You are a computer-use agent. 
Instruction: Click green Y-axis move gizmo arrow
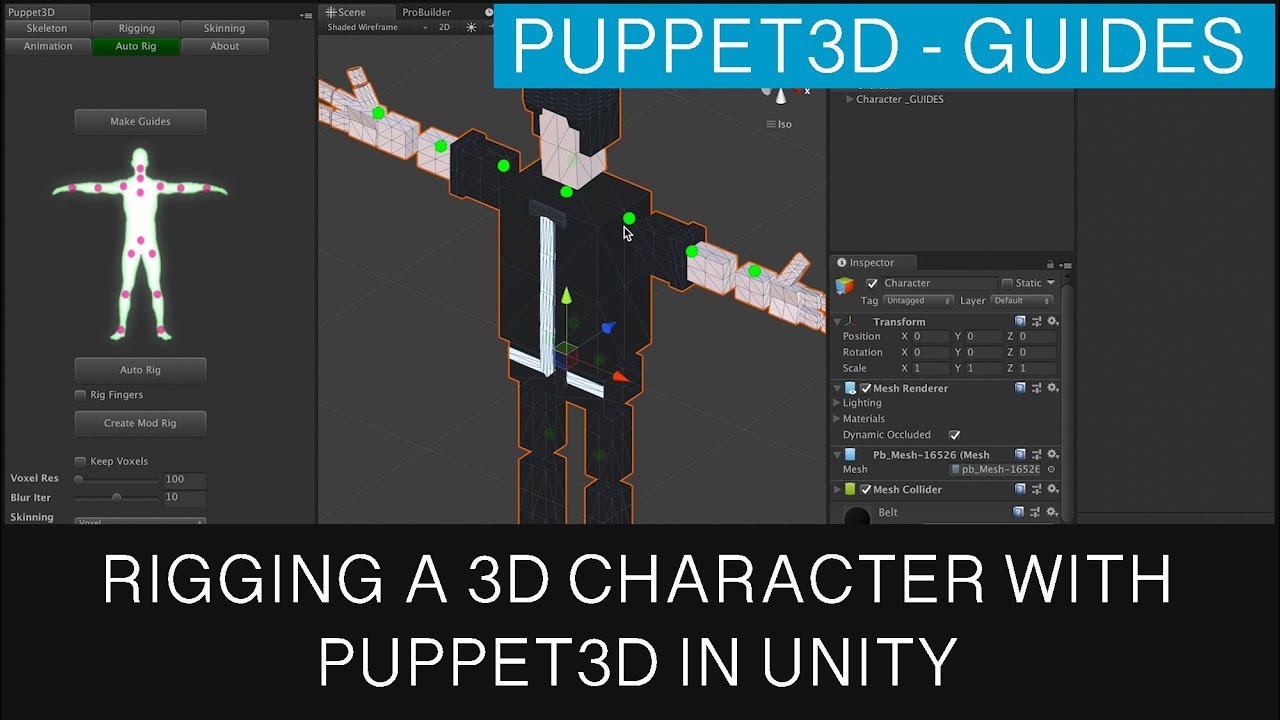pyautogui.click(x=566, y=296)
